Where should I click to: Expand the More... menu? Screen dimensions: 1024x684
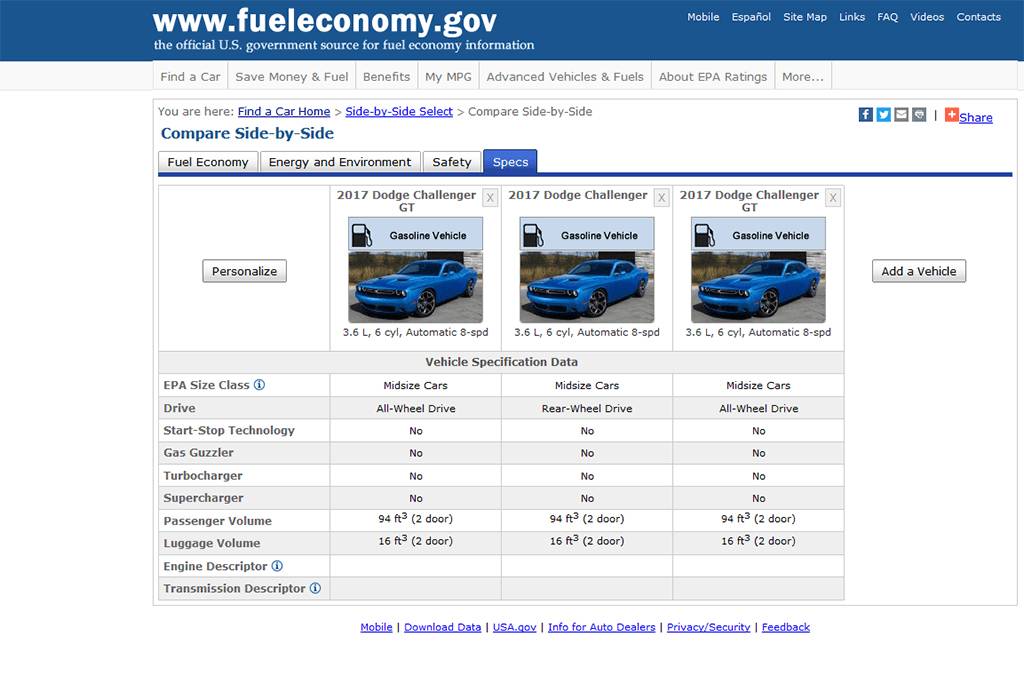tap(803, 76)
